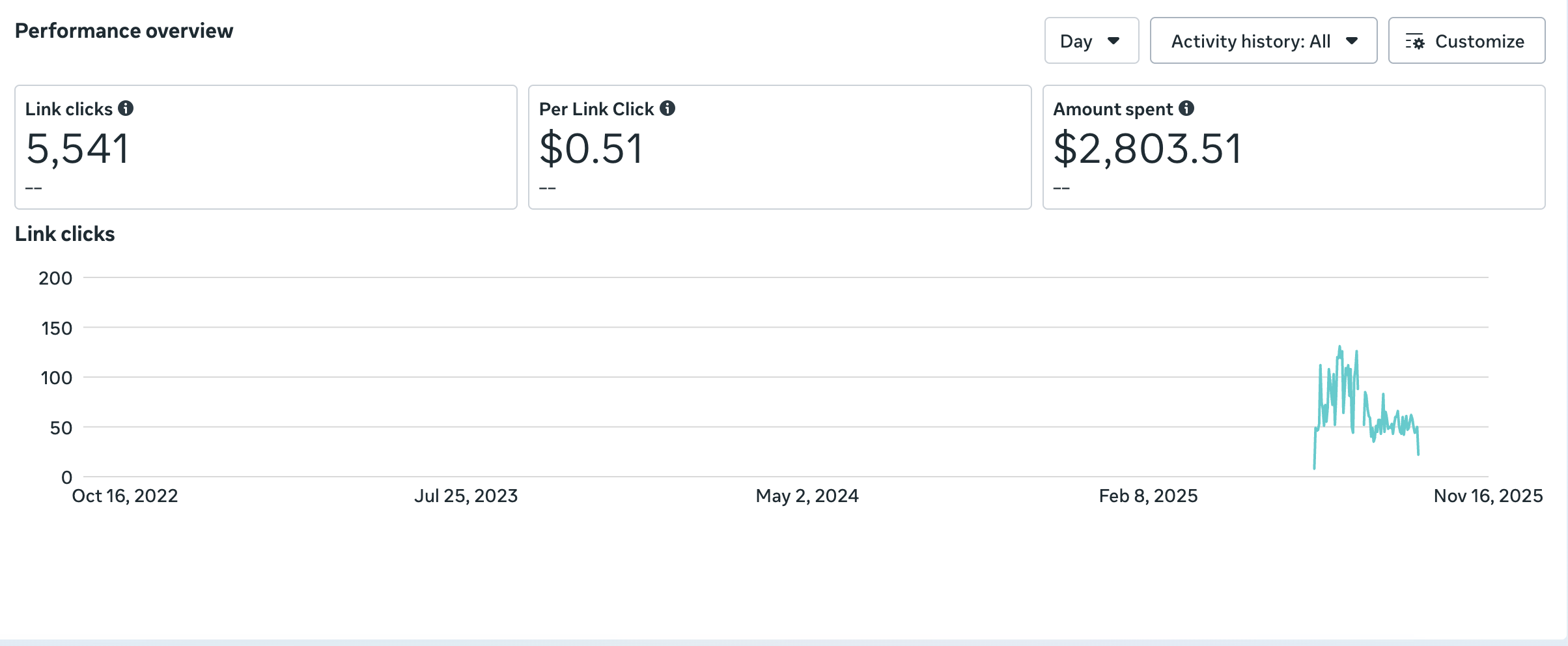Click the Link clicks chart title
This screenshot has width=1568, height=646.
pyautogui.click(x=65, y=234)
